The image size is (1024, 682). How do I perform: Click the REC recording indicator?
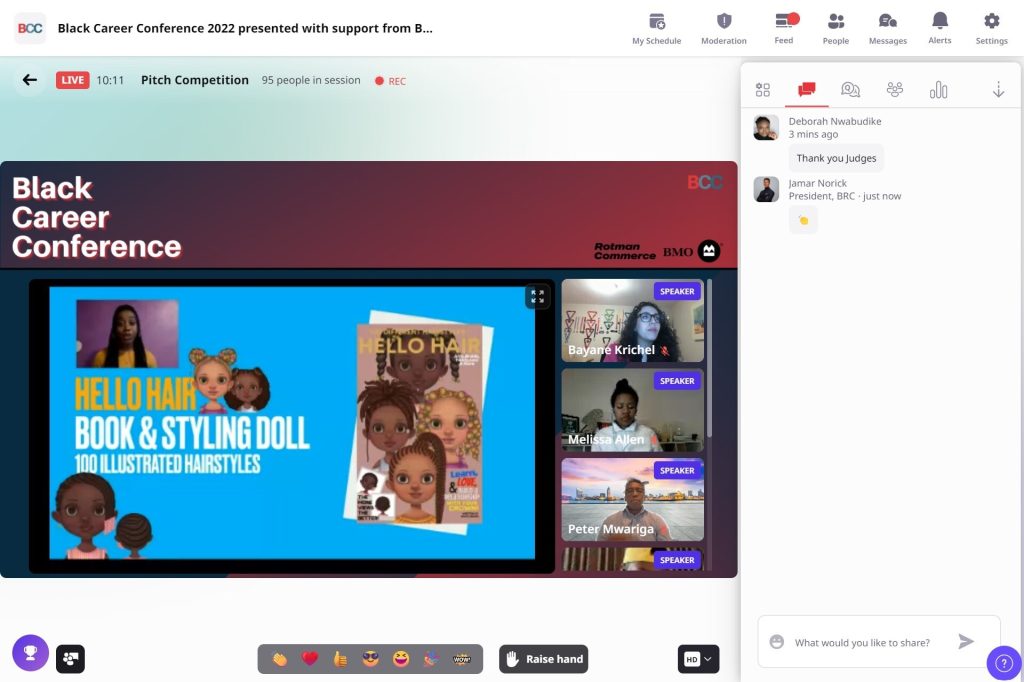coord(391,81)
